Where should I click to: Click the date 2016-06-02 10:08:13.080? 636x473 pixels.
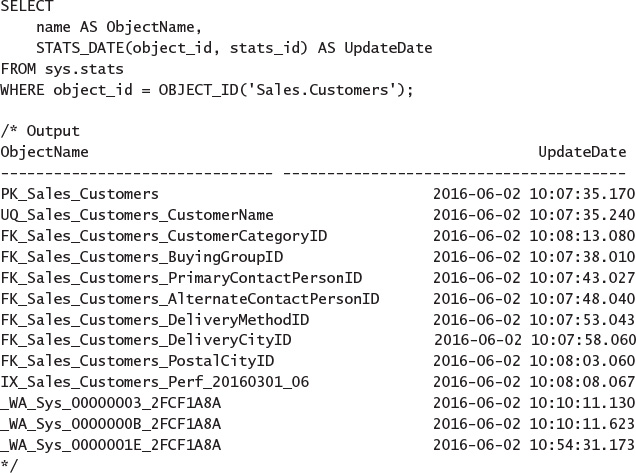[x=534, y=236]
